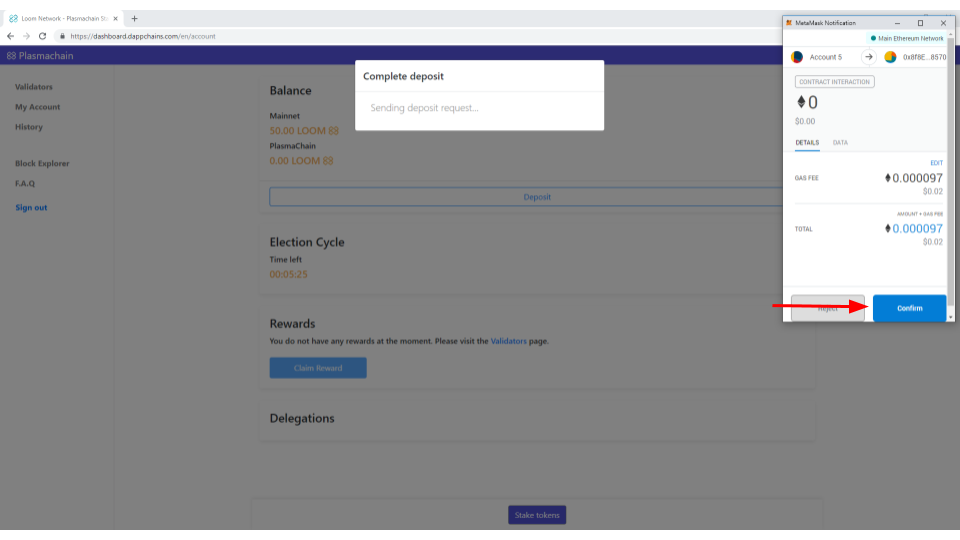Screen dimensions: 960x540
Task: Click the address bar URL field
Action: pos(143,36)
